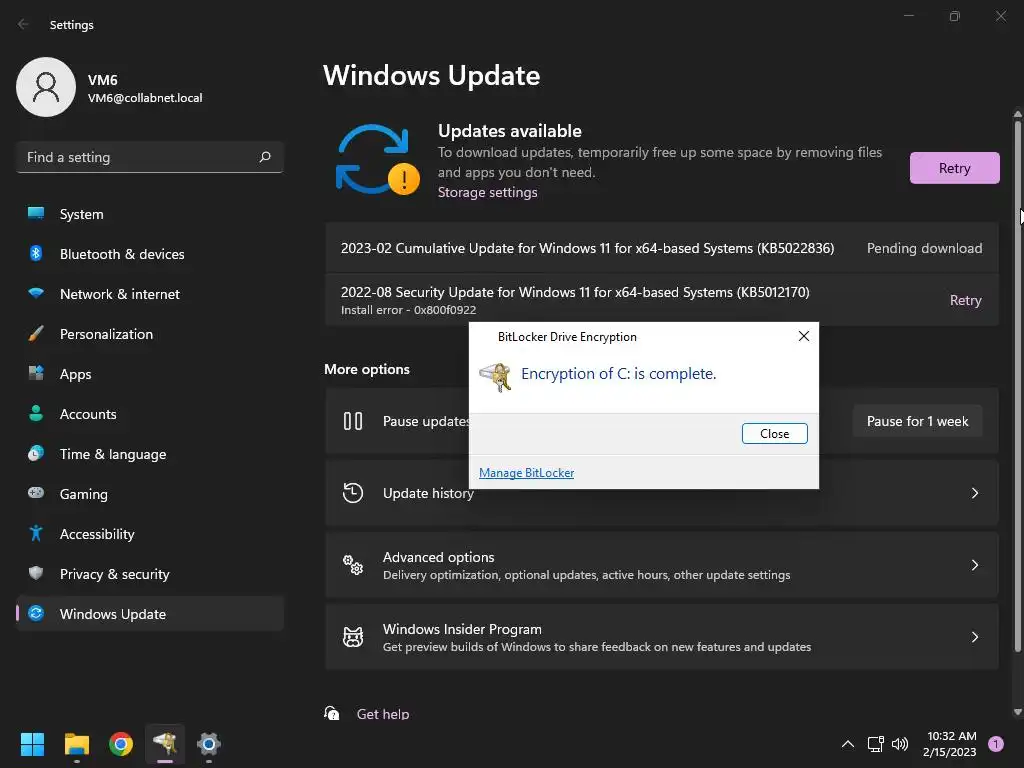Click Install error - 0x800f0922 text
1024x768 pixels.
[x=408, y=310]
